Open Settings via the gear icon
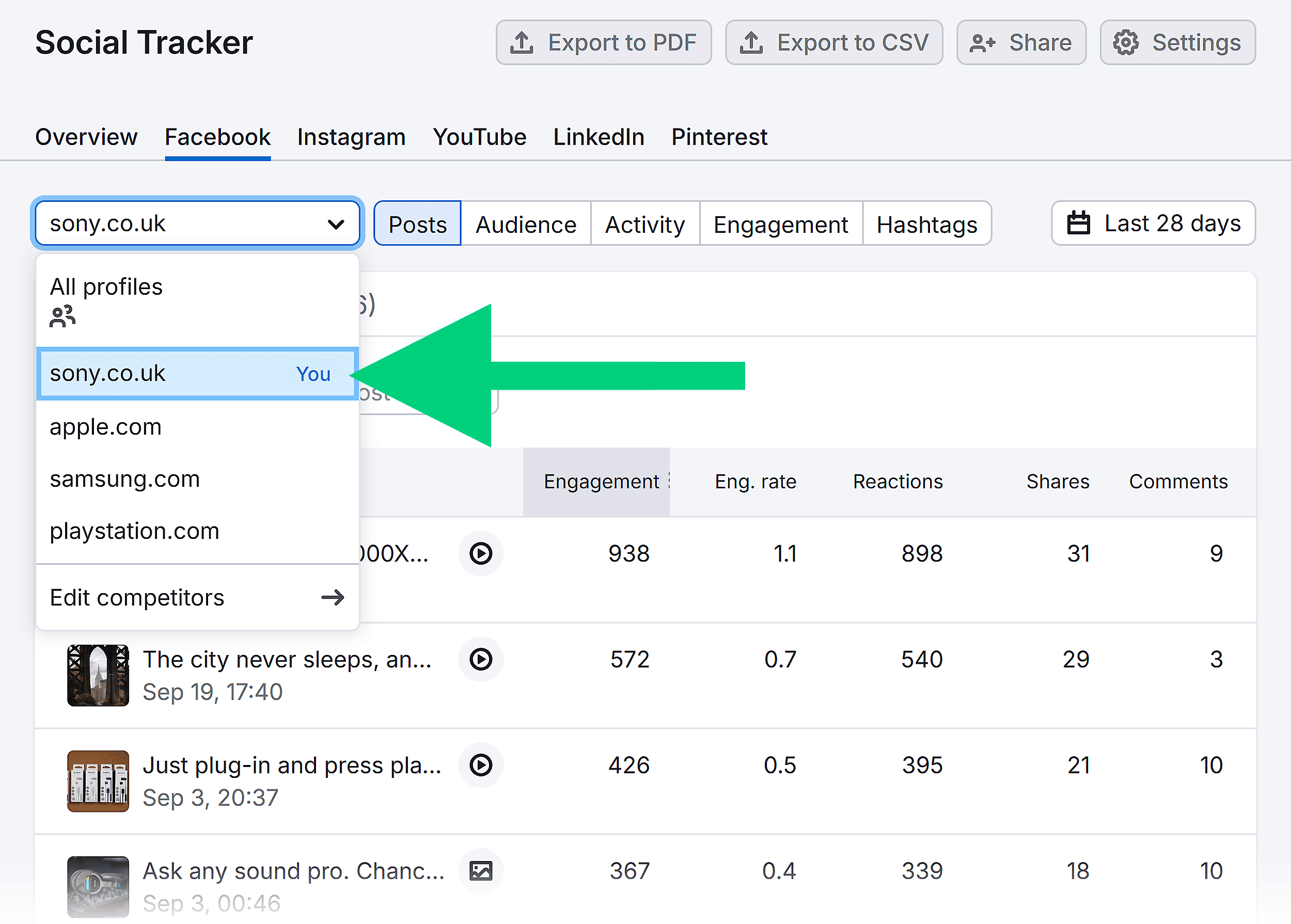 [x=1126, y=42]
